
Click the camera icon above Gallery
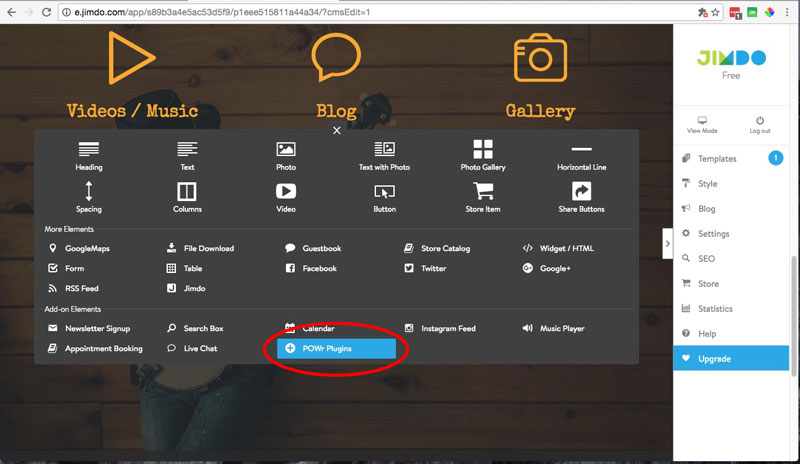coord(540,58)
